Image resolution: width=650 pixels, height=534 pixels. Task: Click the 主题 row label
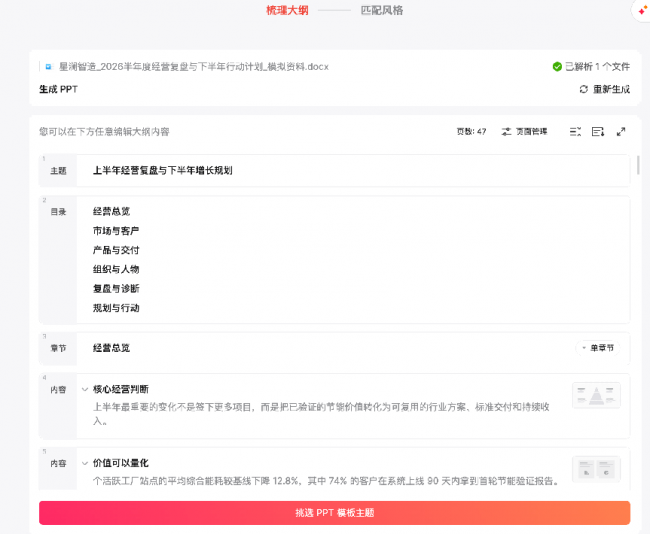[58, 171]
